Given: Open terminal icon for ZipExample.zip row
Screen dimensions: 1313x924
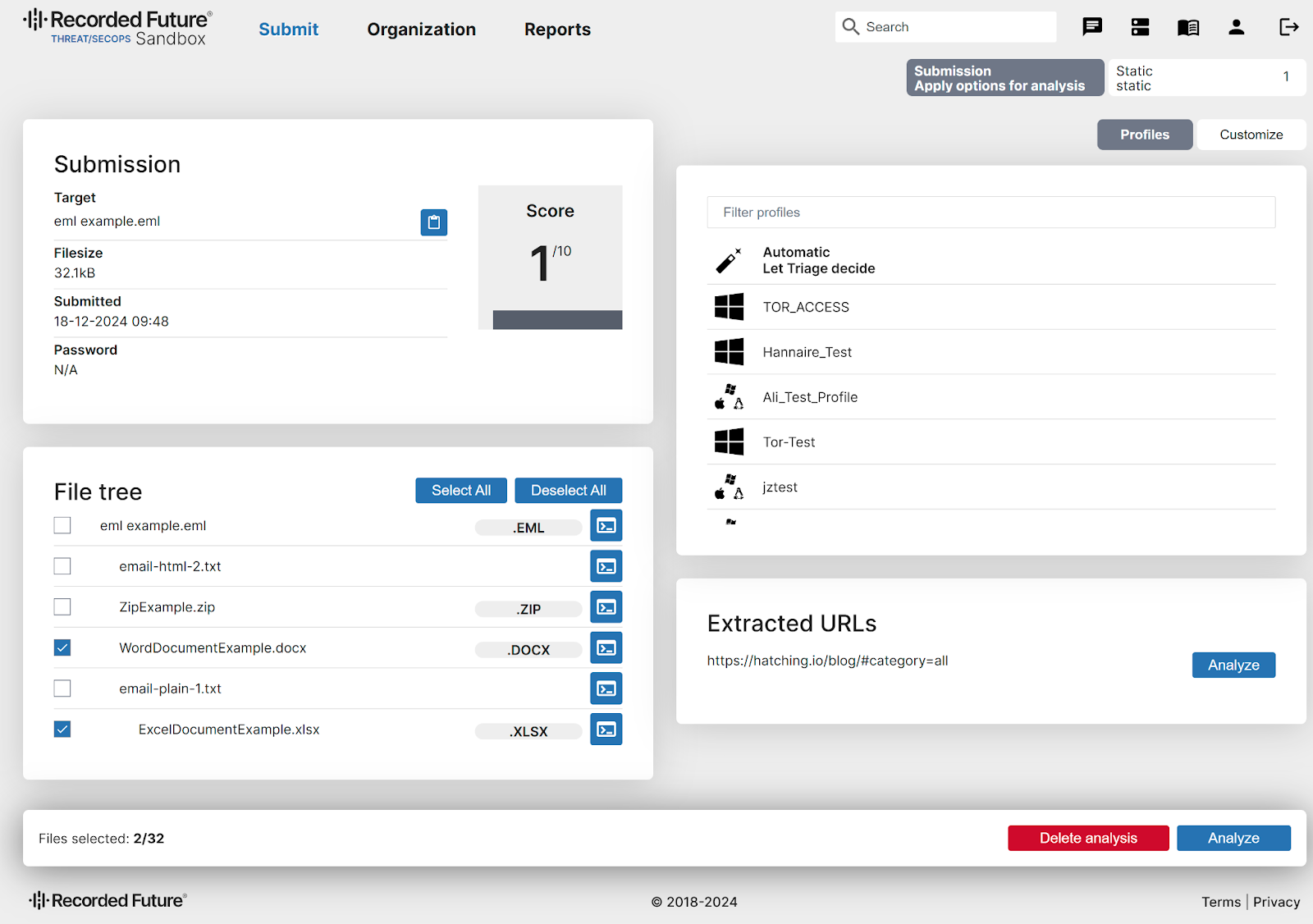Looking at the screenshot, I should point(606,607).
